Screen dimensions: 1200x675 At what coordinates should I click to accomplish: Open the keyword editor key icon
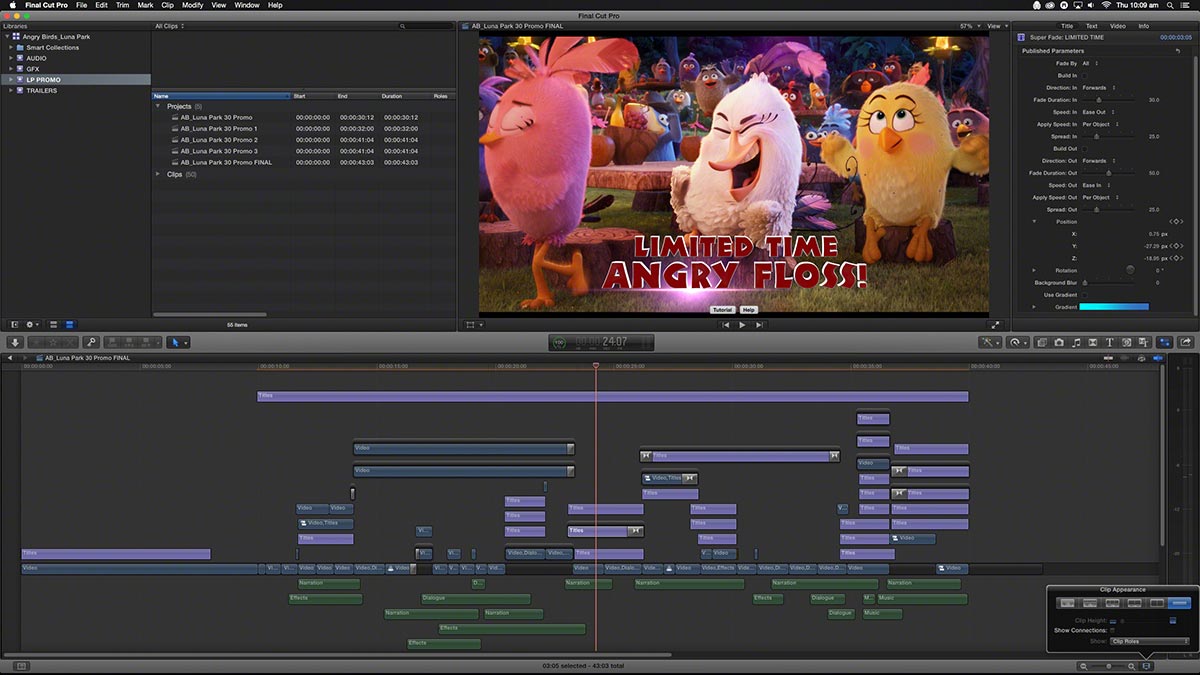[91, 342]
